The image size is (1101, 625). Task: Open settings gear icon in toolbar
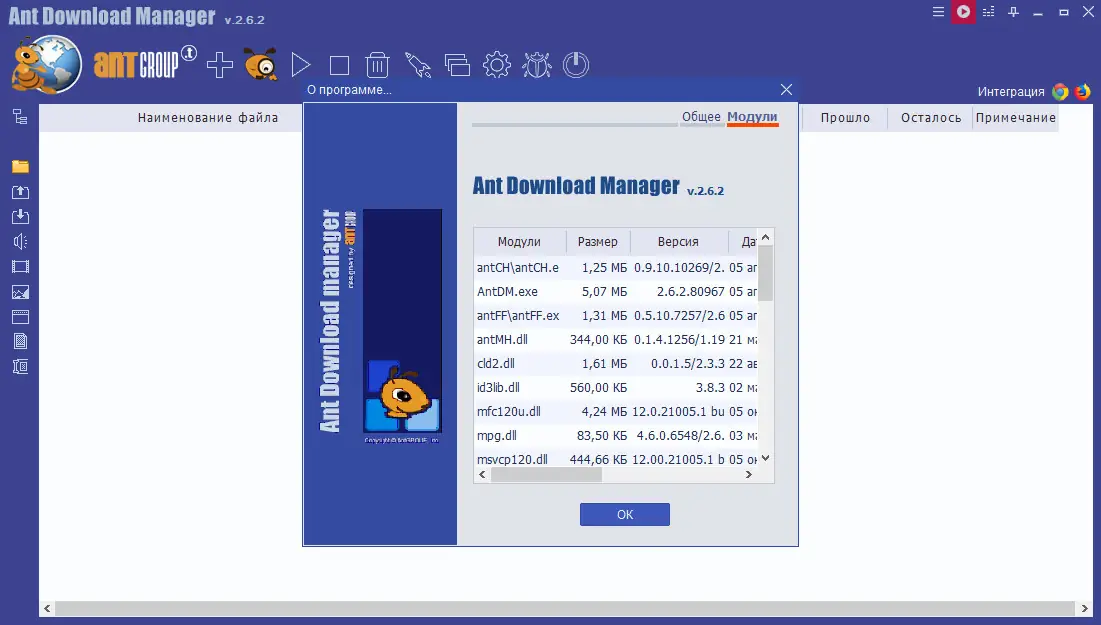pyautogui.click(x=496, y=65)
